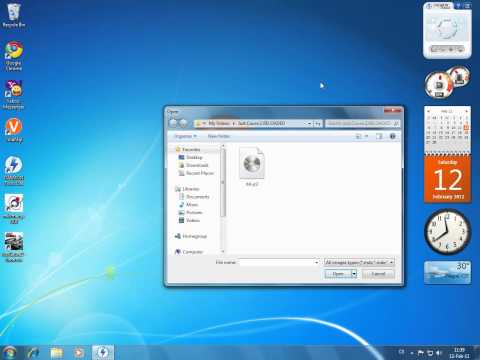Select Downloads under Favorites

(x=197, y=165)
